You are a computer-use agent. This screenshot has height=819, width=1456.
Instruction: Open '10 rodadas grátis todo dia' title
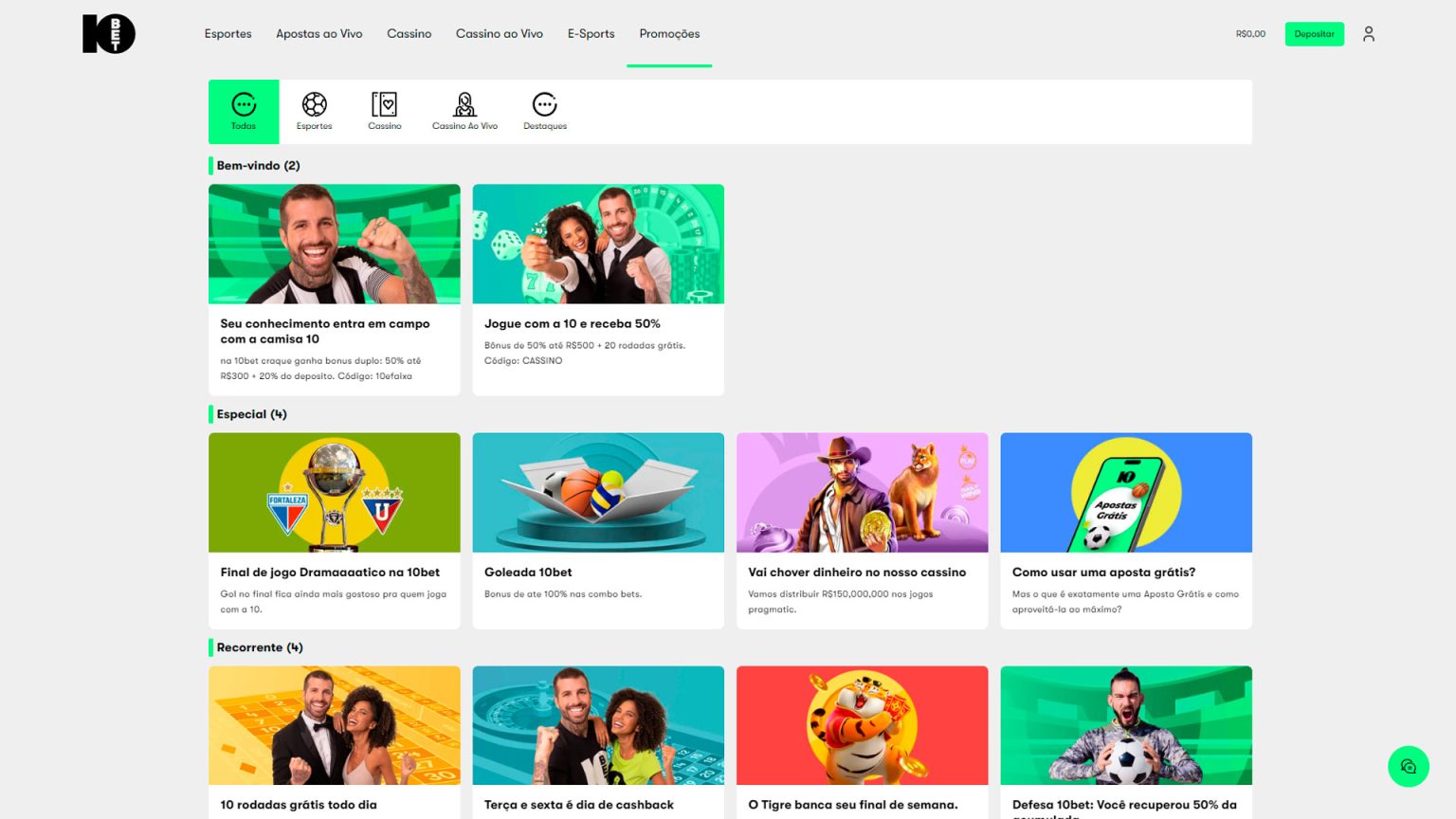[x=299, y=805]
